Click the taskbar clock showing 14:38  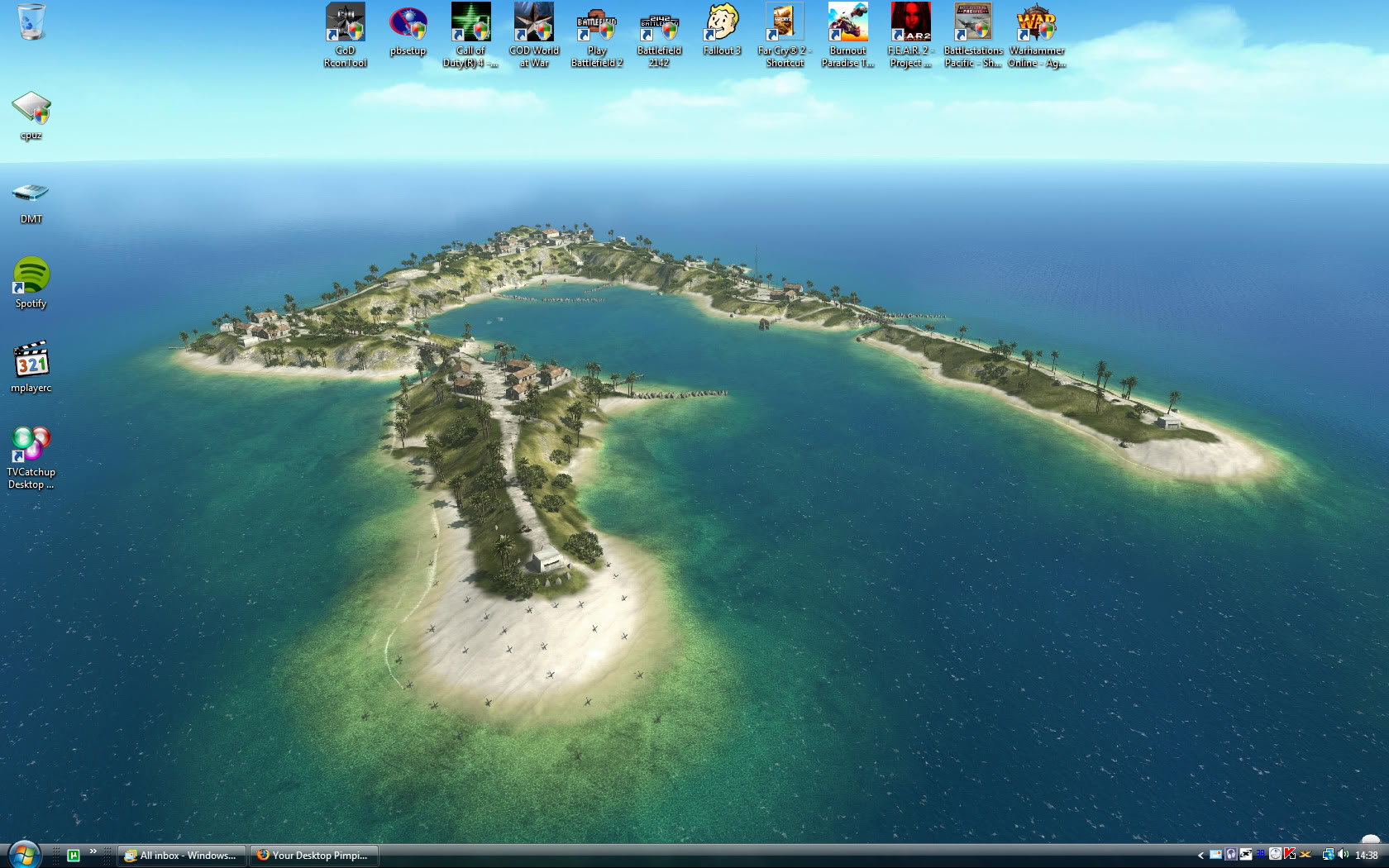click(x=1366, y=856)
